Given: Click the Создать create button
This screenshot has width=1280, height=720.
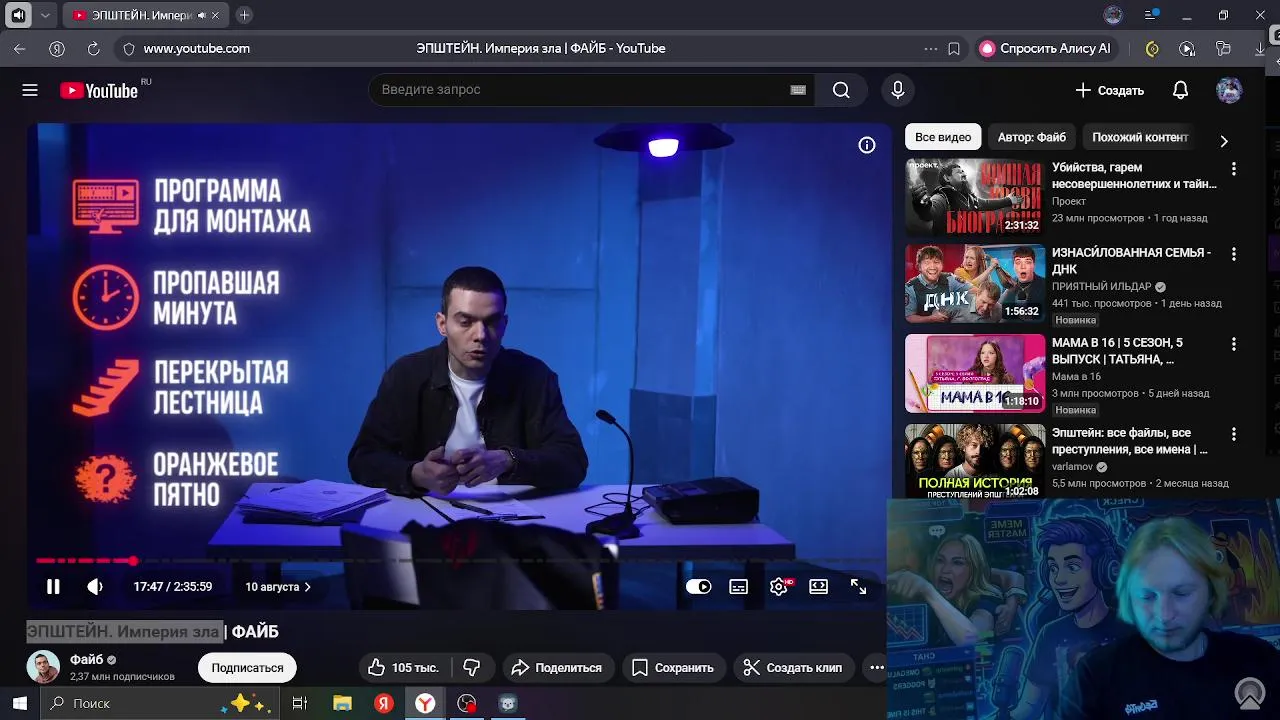Looking at the screenshot, I should tap(1110, 90).
